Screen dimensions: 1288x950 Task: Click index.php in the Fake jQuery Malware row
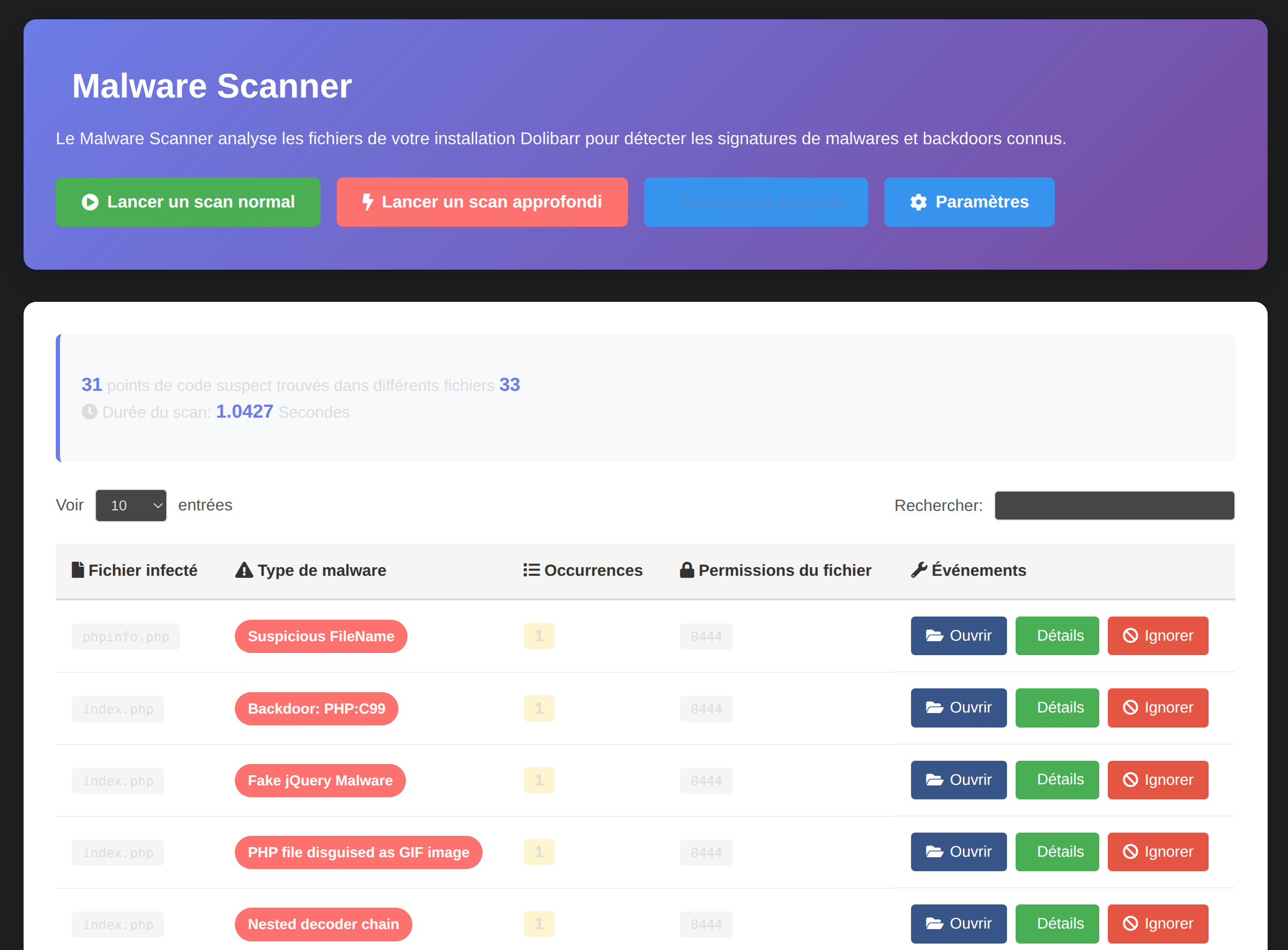point(118,781)
